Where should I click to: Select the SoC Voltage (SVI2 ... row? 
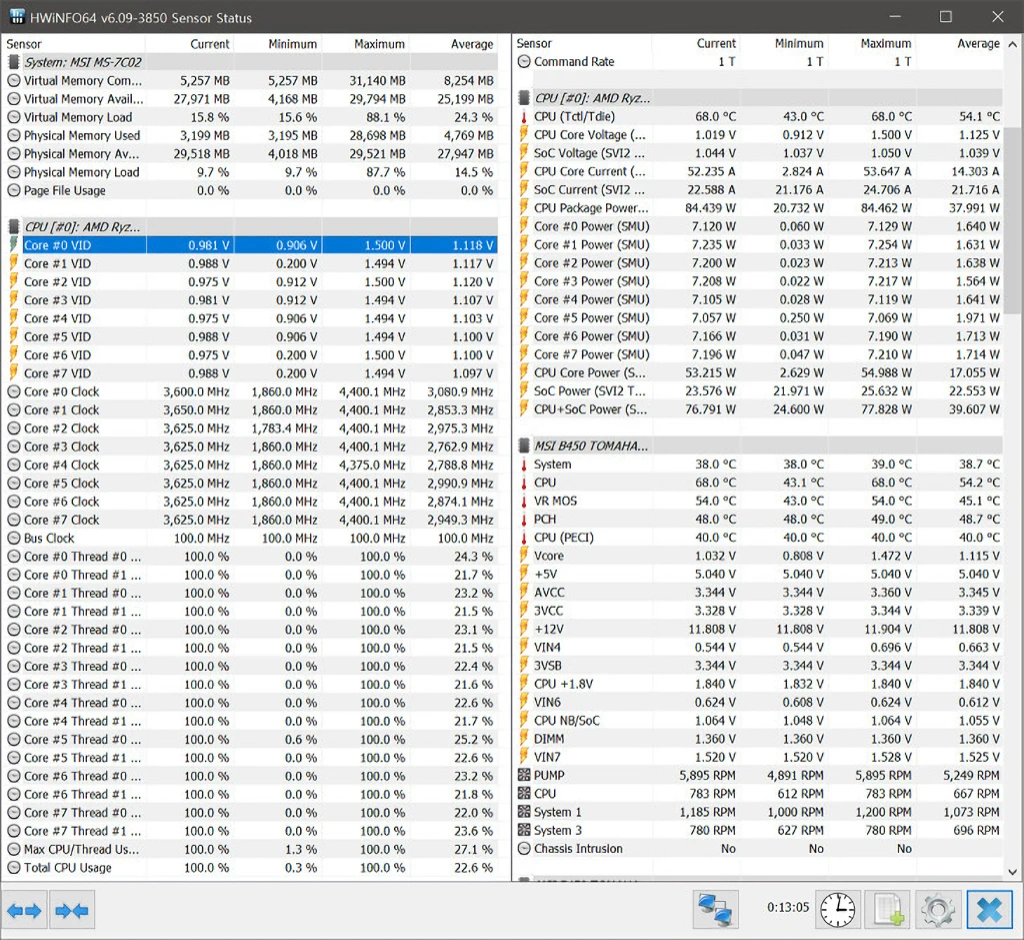tap(758, 154)
